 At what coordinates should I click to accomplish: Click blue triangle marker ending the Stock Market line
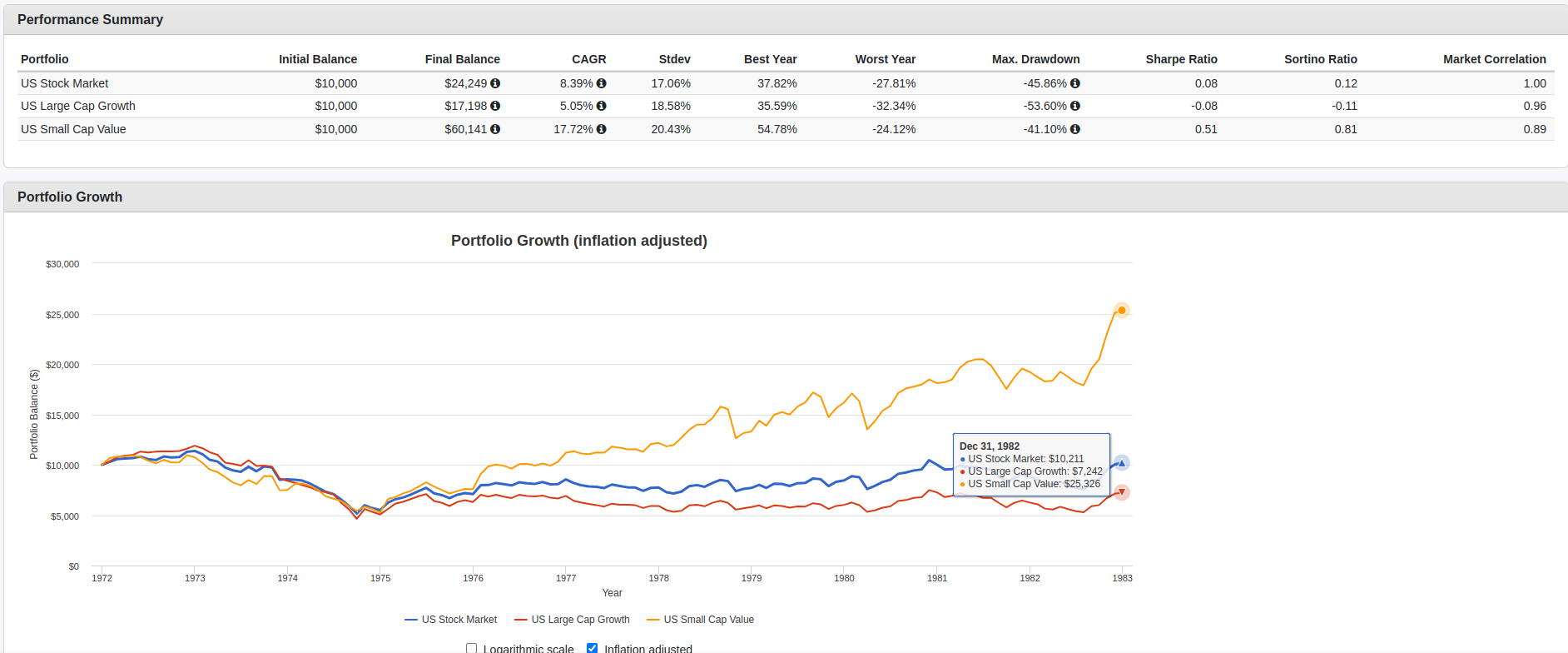(1121, 463)
